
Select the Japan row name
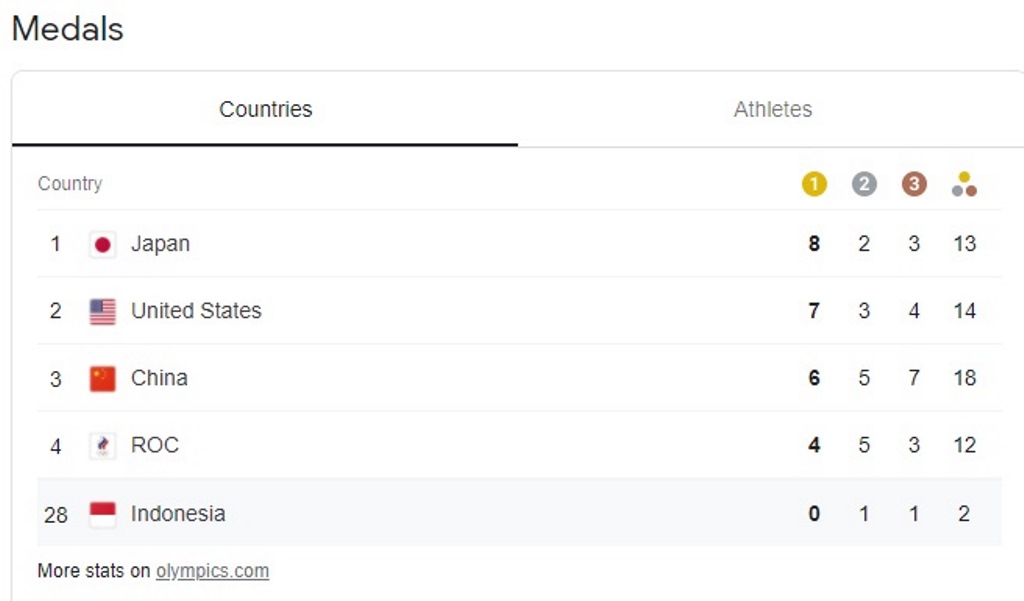coord(160,244)
